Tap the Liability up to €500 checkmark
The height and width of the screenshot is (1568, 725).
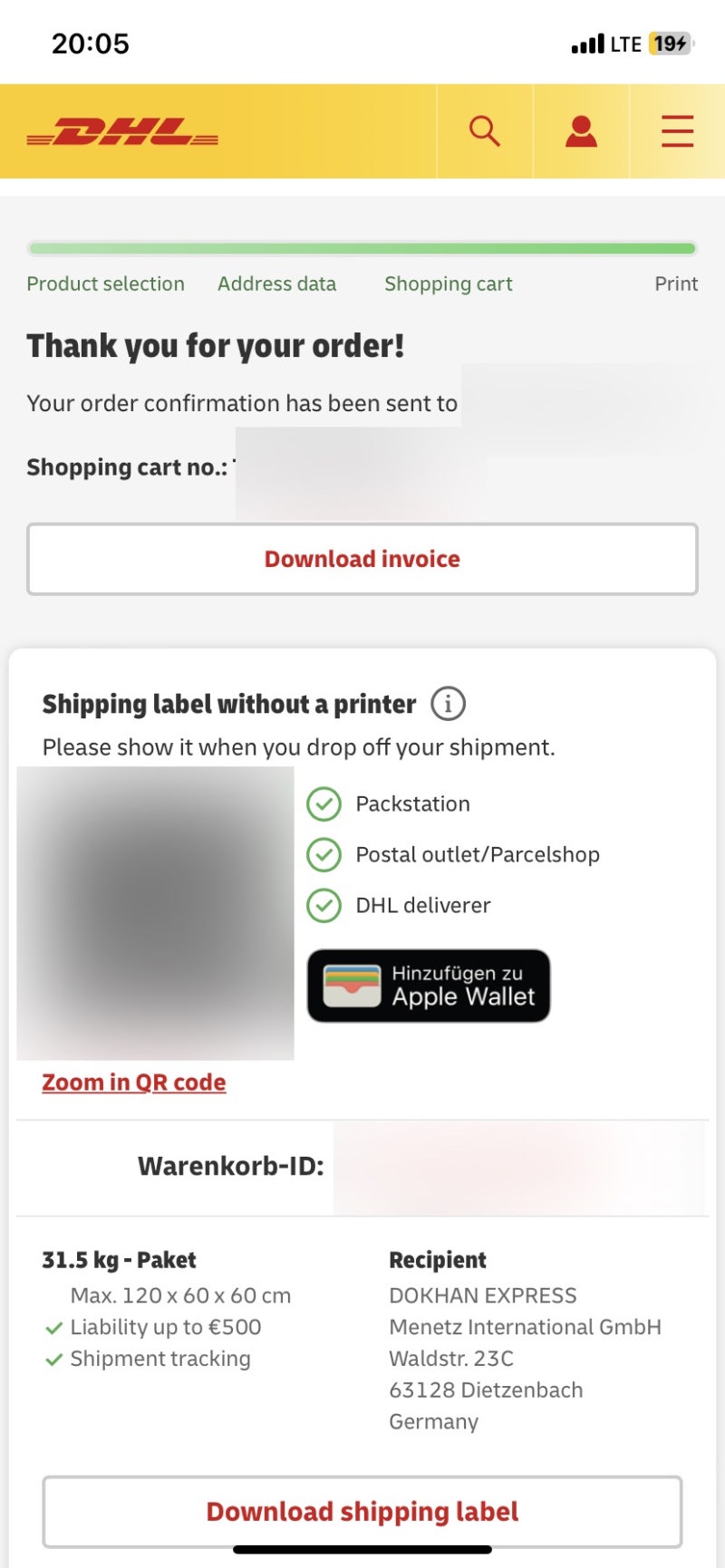53,1328
